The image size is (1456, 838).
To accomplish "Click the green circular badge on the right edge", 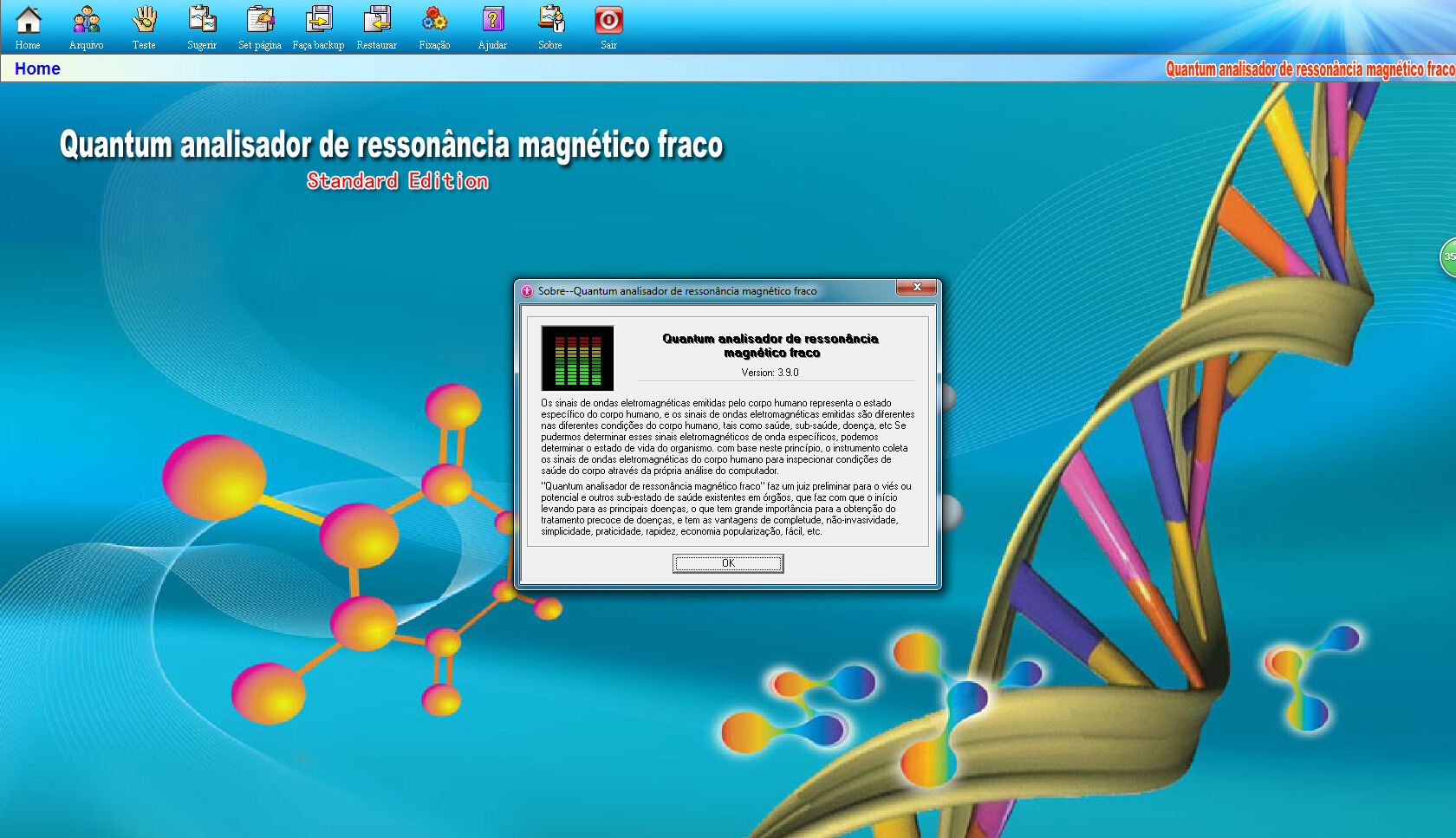I will click(1450, 257).
